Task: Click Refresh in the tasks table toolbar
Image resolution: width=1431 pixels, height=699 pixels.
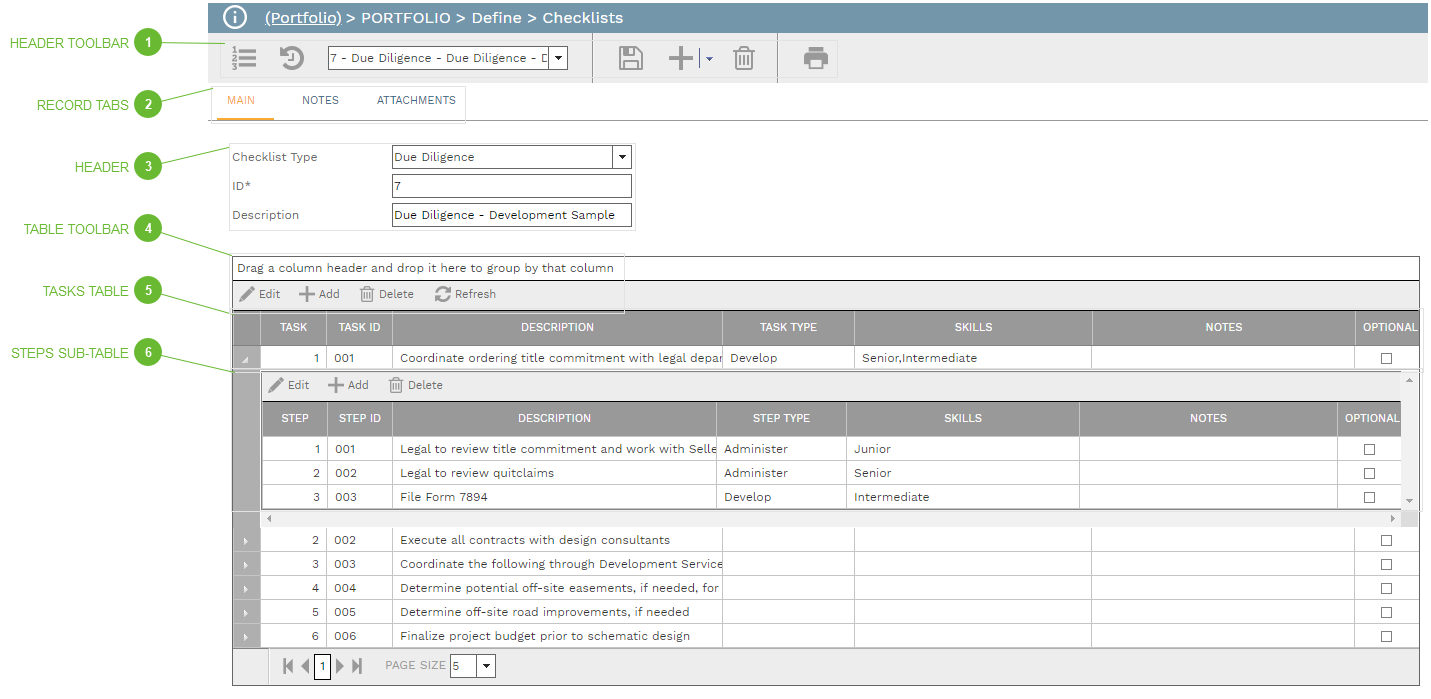Action: [x=465, y=294]
